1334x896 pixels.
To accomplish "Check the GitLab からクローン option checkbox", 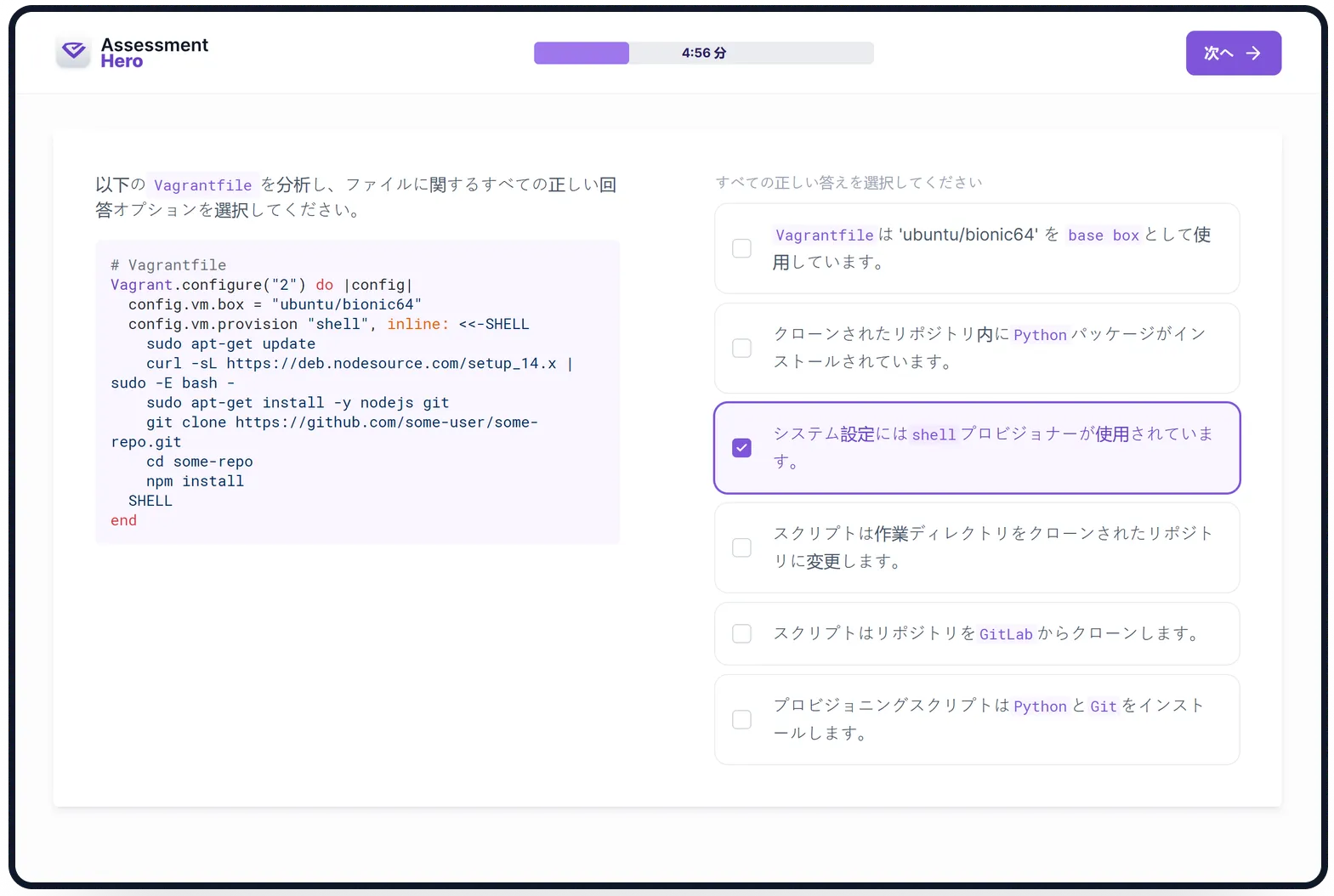I will [x=742, y=634].
